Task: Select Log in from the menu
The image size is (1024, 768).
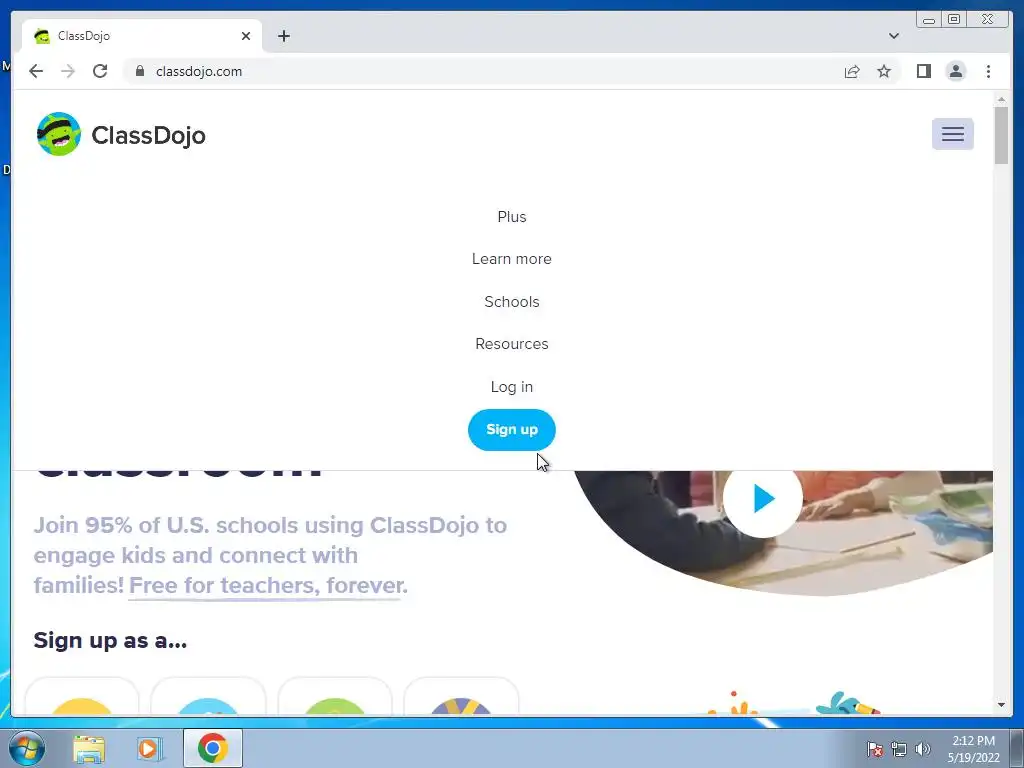Action: click(x=511, y=387)
